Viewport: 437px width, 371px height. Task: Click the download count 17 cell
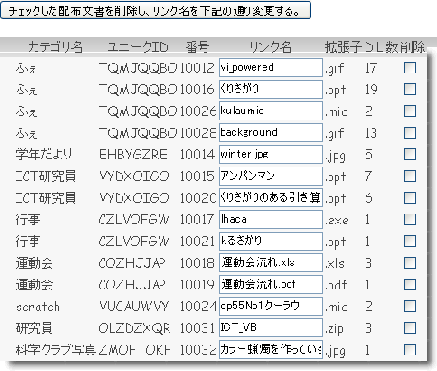click(x=371, y=68)
